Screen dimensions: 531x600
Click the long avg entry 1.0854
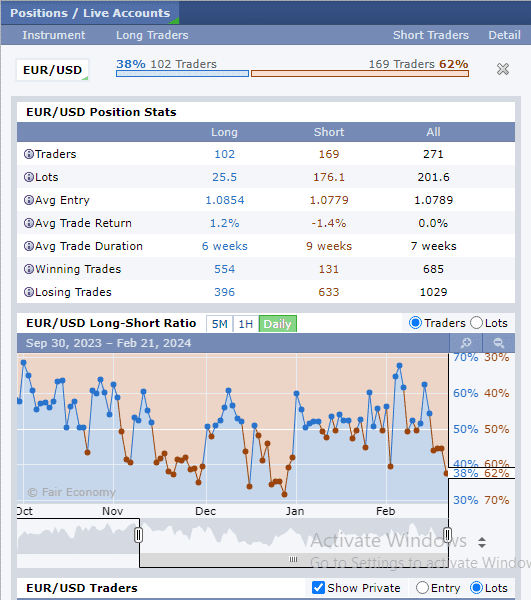pyautogui.click(x=225, y=200)
